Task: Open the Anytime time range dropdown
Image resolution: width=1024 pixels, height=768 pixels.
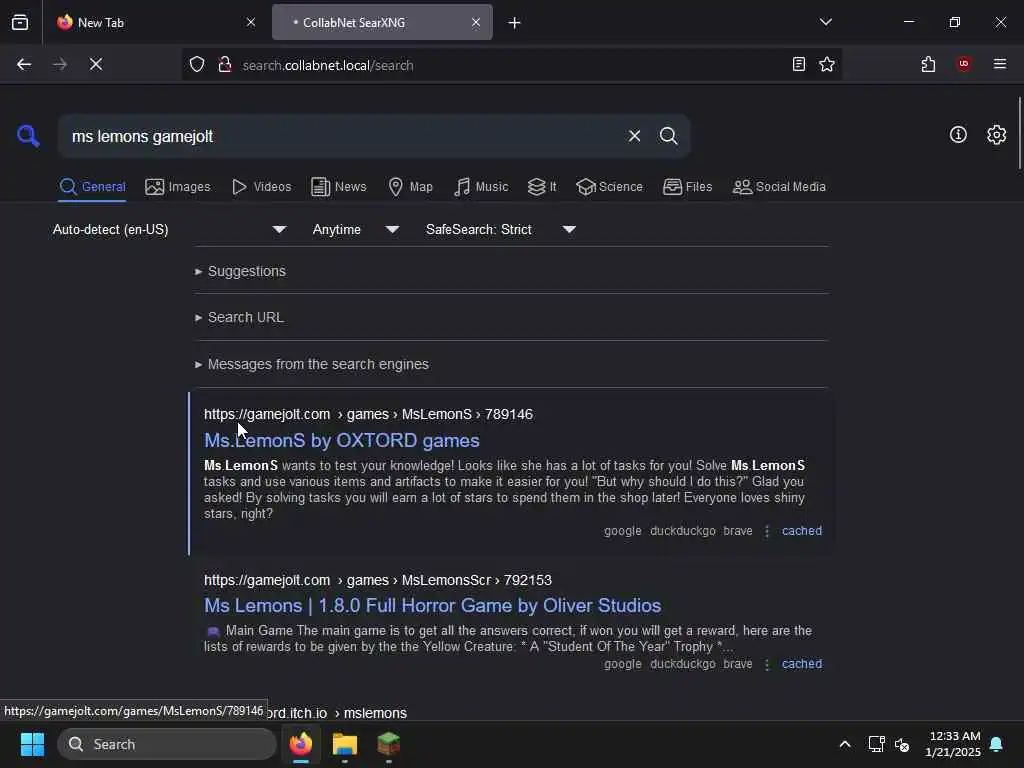Action: [x=356, y=229]
